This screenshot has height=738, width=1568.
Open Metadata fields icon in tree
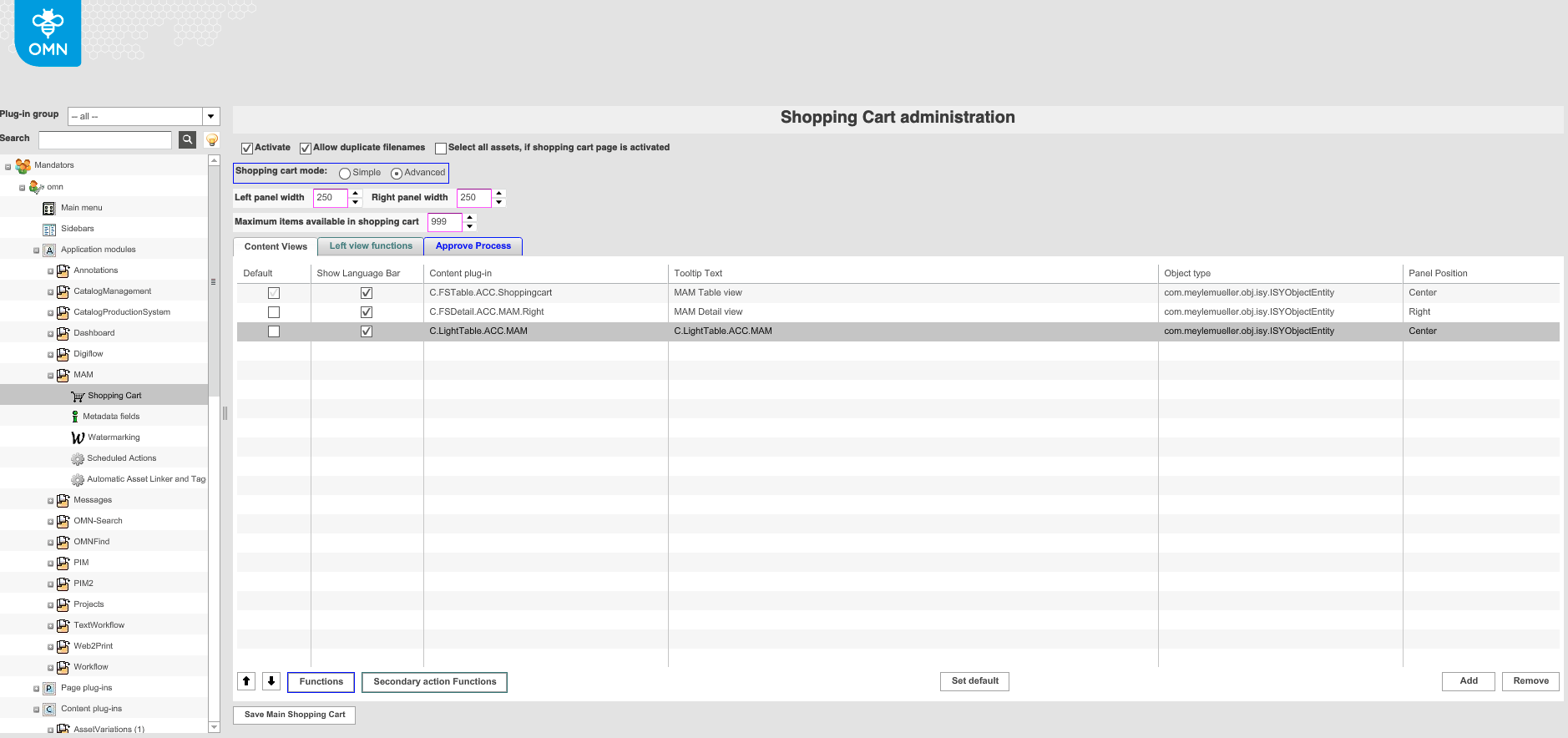75,417
